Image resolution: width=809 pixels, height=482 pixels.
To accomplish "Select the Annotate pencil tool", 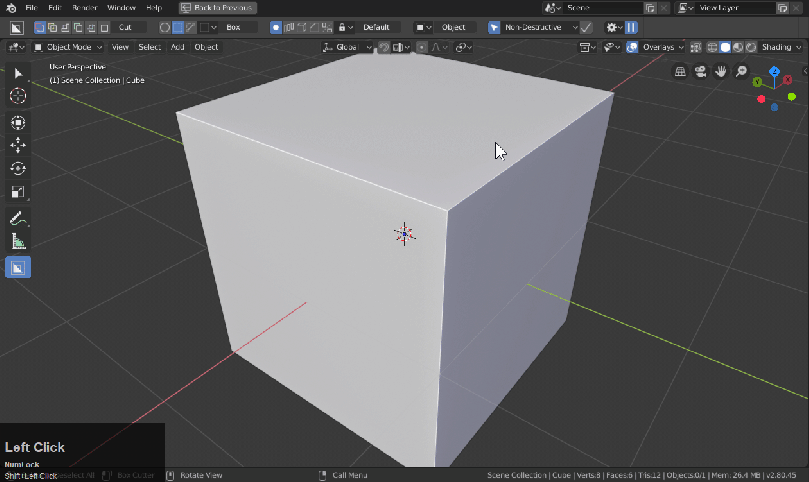I will tap(18, 218).
